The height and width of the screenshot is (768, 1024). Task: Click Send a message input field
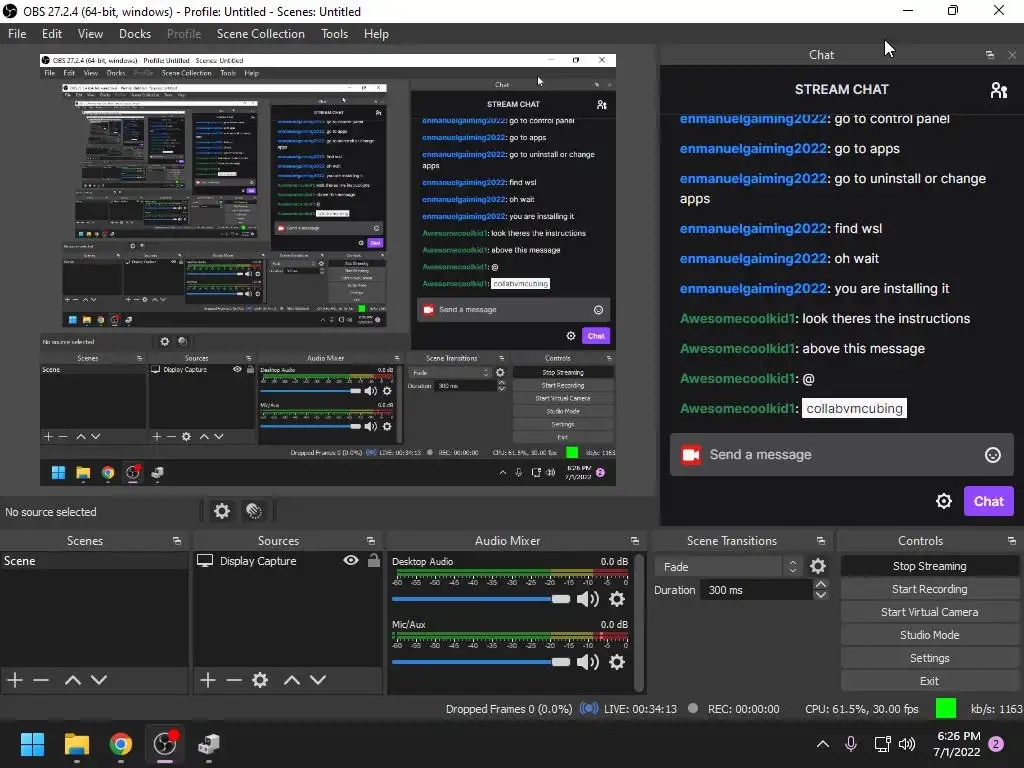[x=841, y=455]
